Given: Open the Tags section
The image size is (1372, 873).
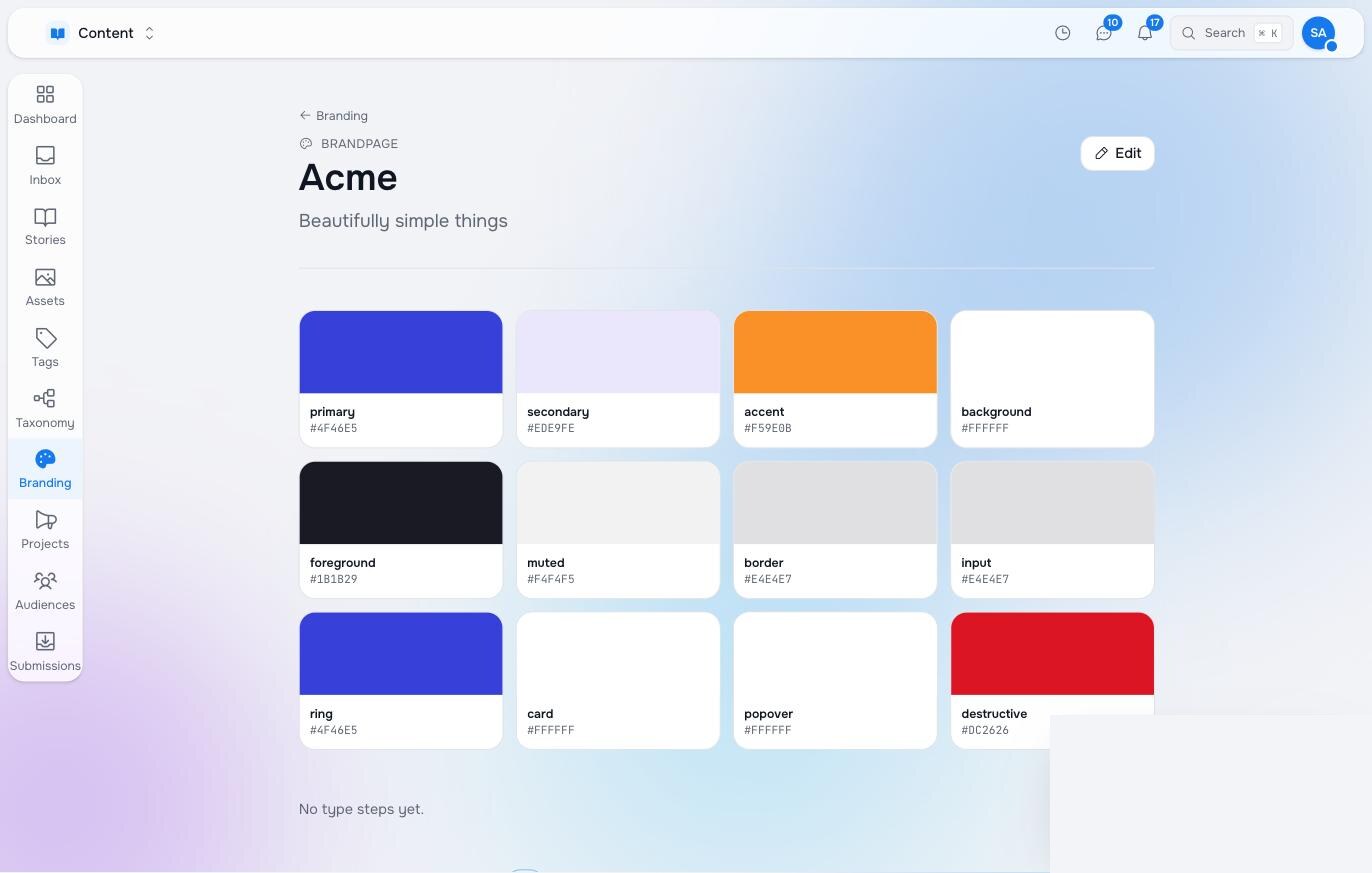Looking at the screenshot, I should [45, 348].
